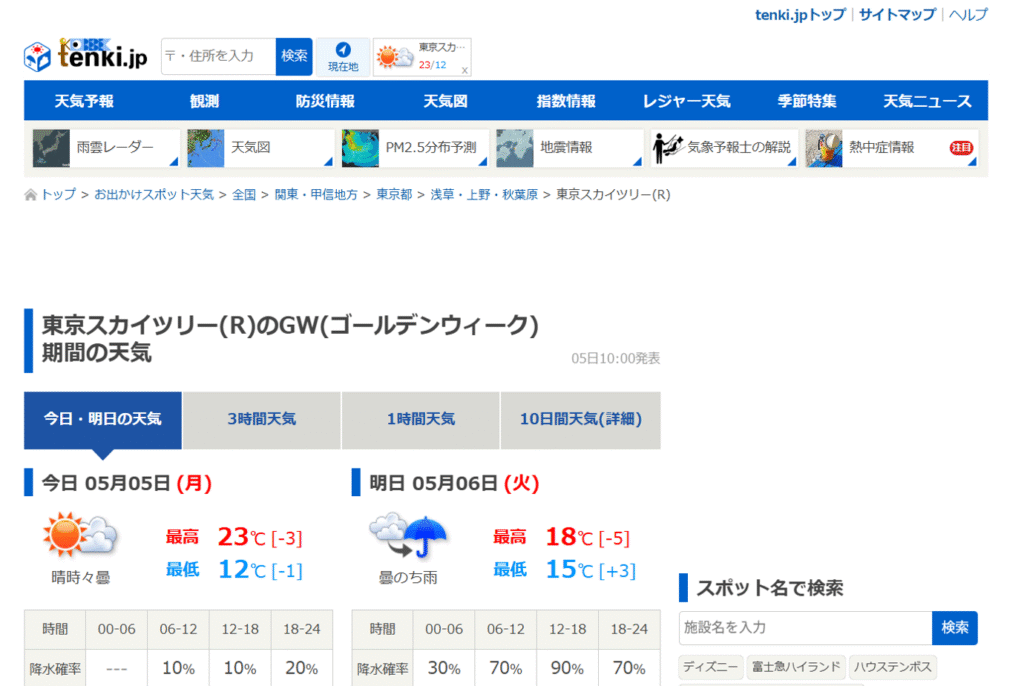
Task: Switch to the 3時間天気 tab
Action: point(262,420)
